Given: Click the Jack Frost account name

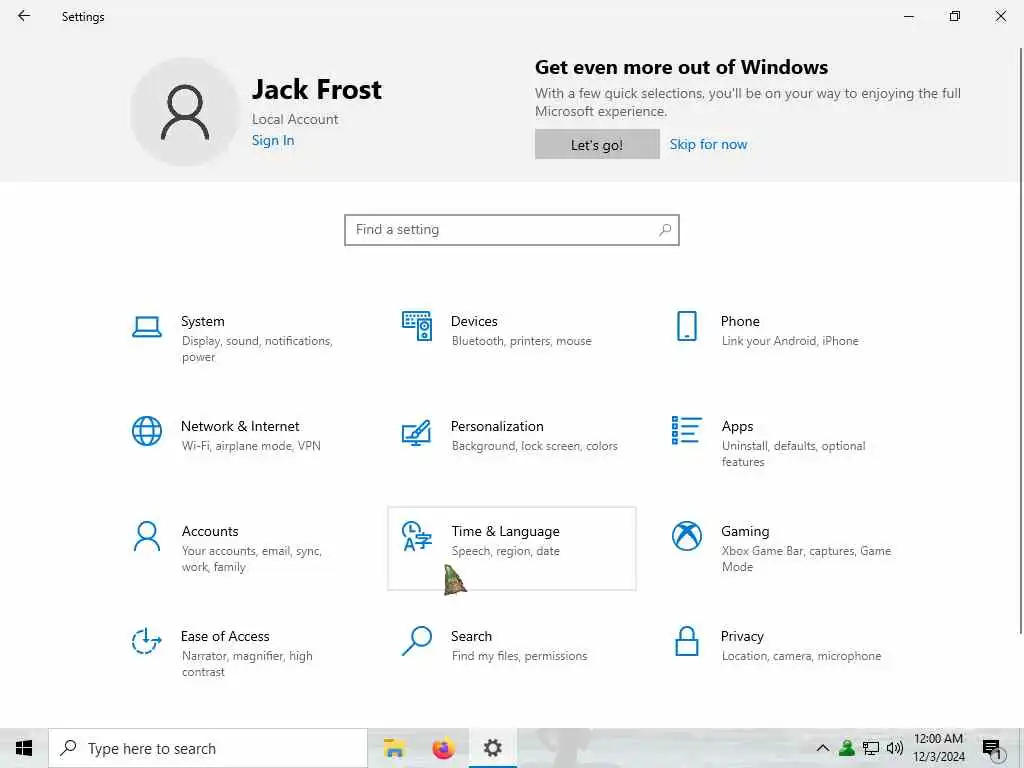Looking at the screenshot, I should (x=317, y=89).
